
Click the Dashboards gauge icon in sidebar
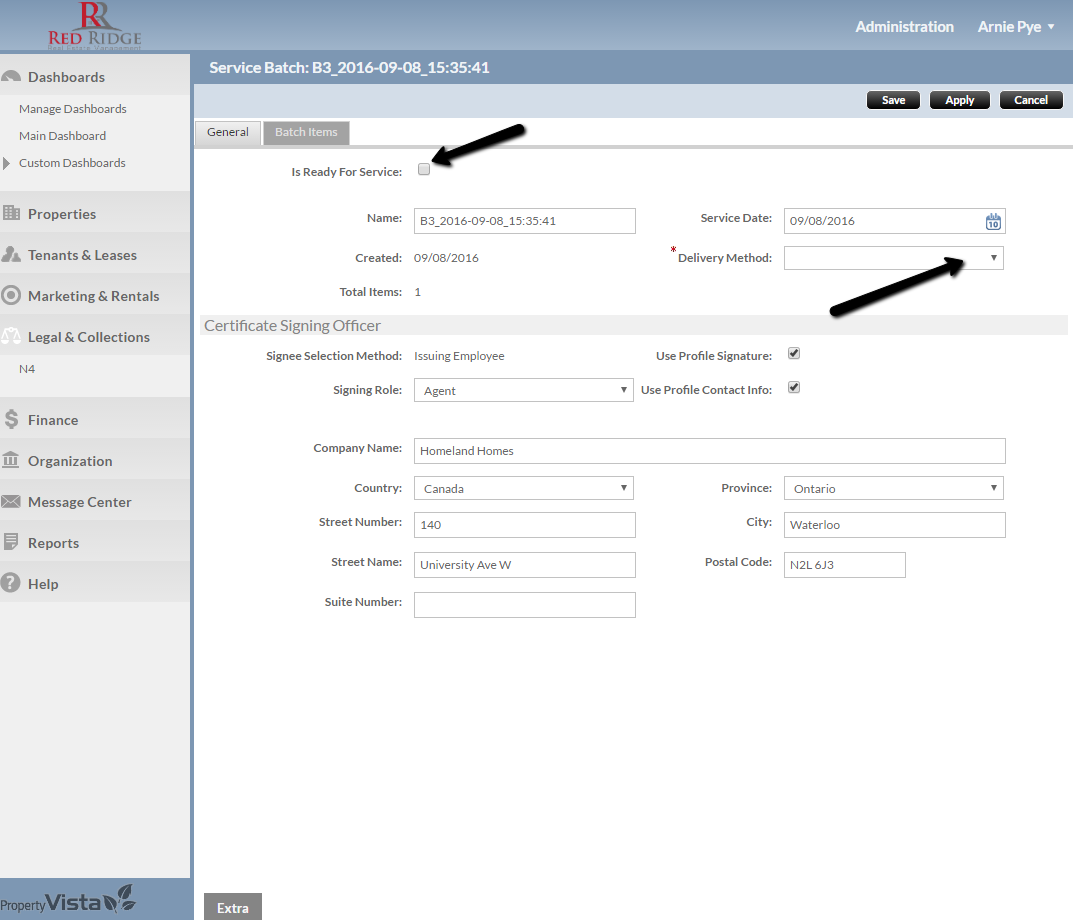point(12,77)
